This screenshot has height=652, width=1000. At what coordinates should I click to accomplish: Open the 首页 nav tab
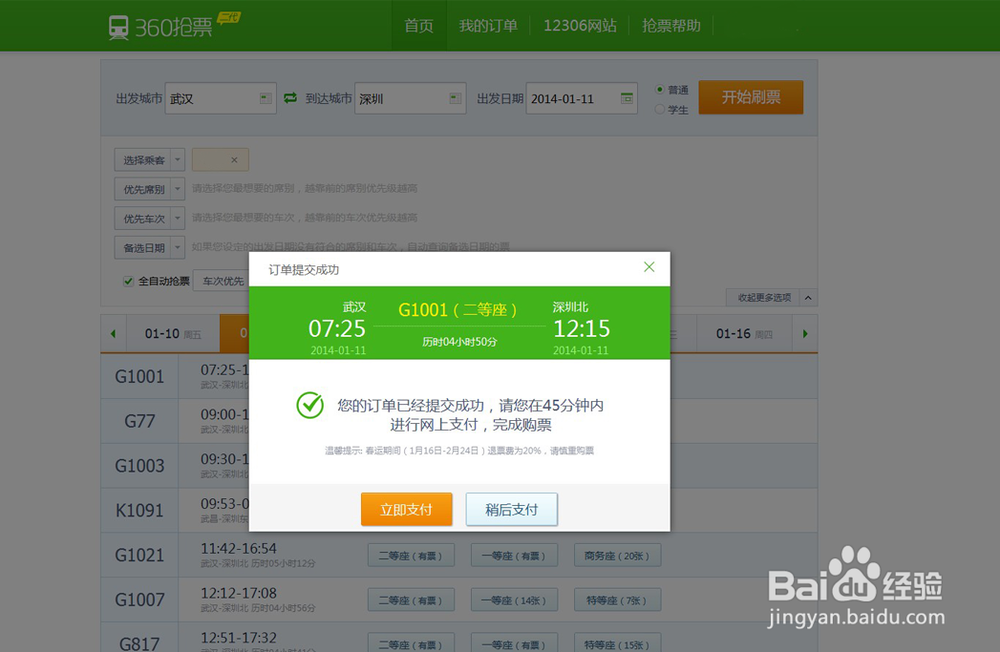pos(419,26)
